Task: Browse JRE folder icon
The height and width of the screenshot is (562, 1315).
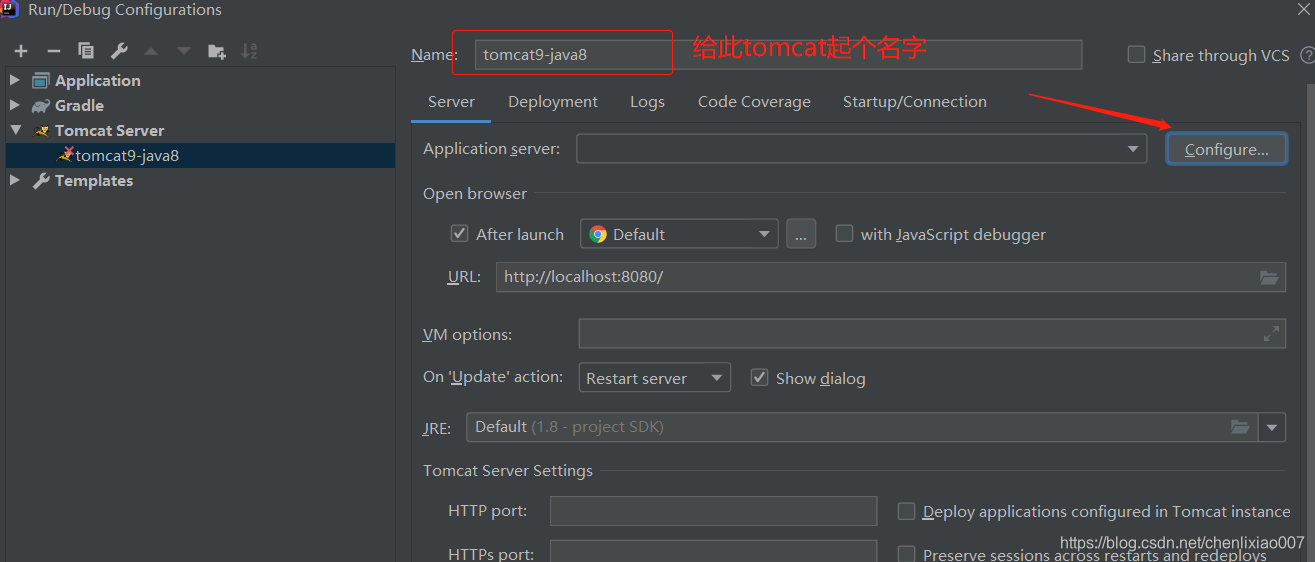Action: point(1240,427)
